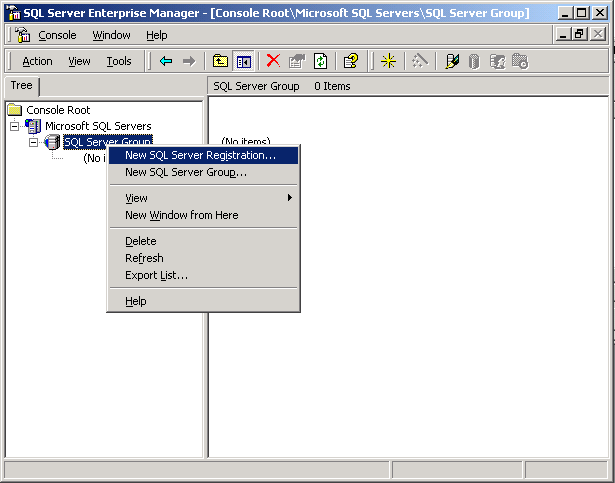This screenshot has width=615, height=483.
Task: Toggle the Show/Hide Console Tree icon
Action: coord(243,61)
